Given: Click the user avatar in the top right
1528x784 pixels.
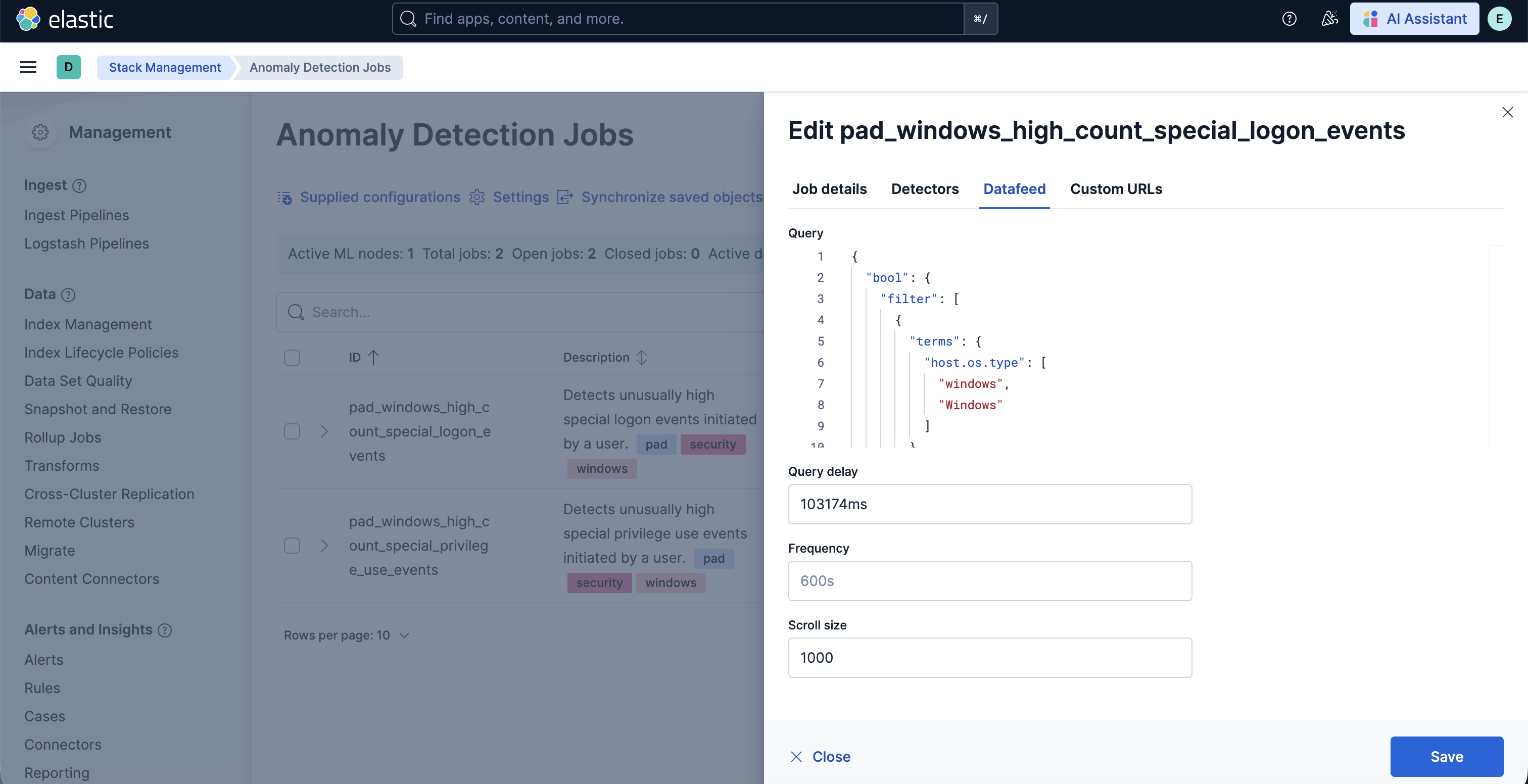Looking at the screenshot, I should coord(1500,18).
